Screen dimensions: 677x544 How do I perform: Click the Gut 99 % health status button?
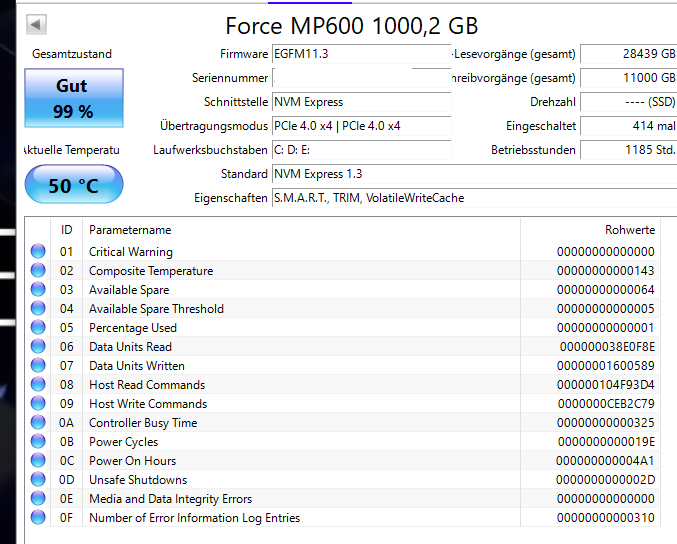click(74, 98)
